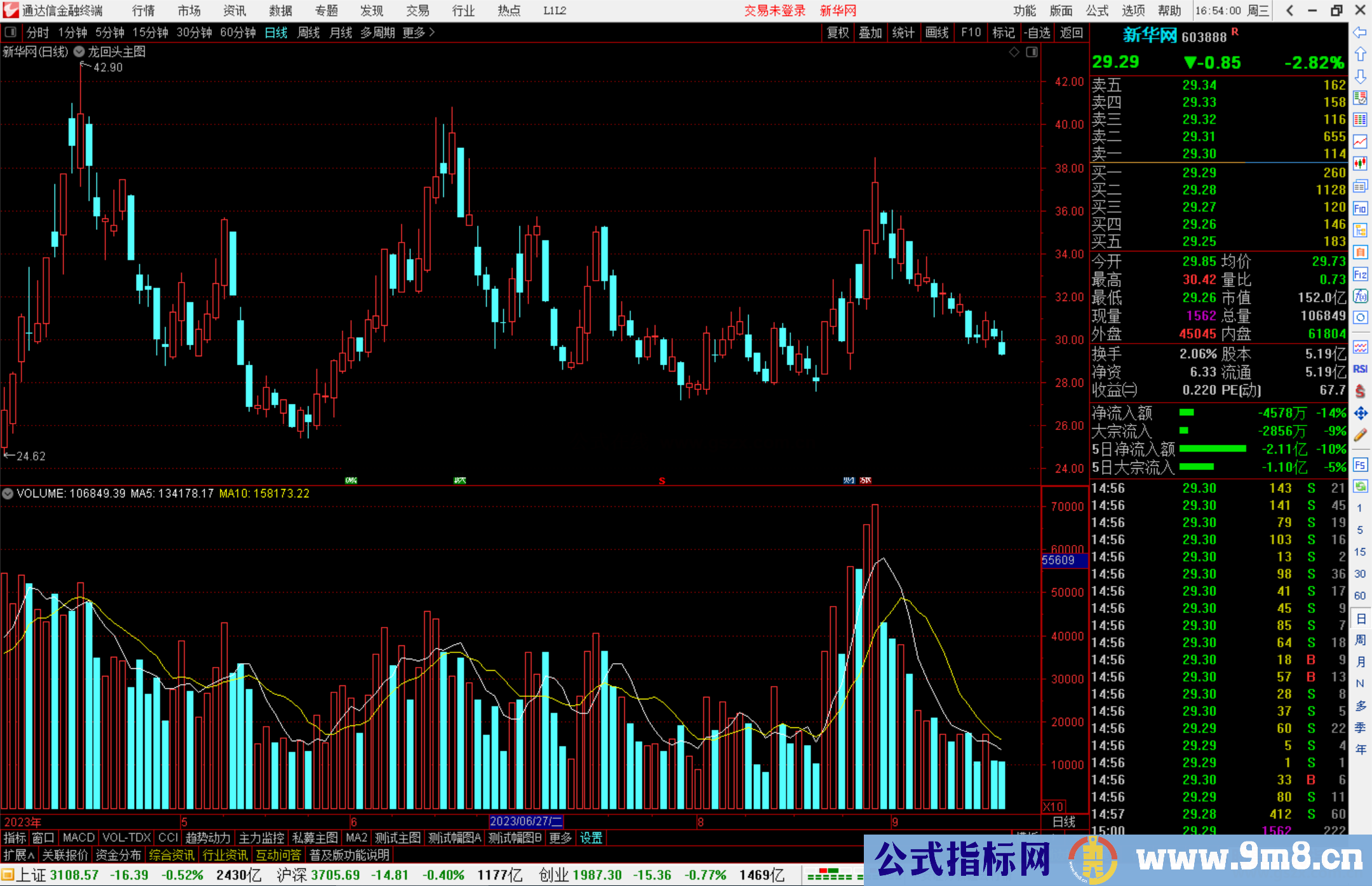The height and width of the screenshot is (886, 1372).
Task: Click the back chevron in title bar
Action: [x=1289, y=10]
